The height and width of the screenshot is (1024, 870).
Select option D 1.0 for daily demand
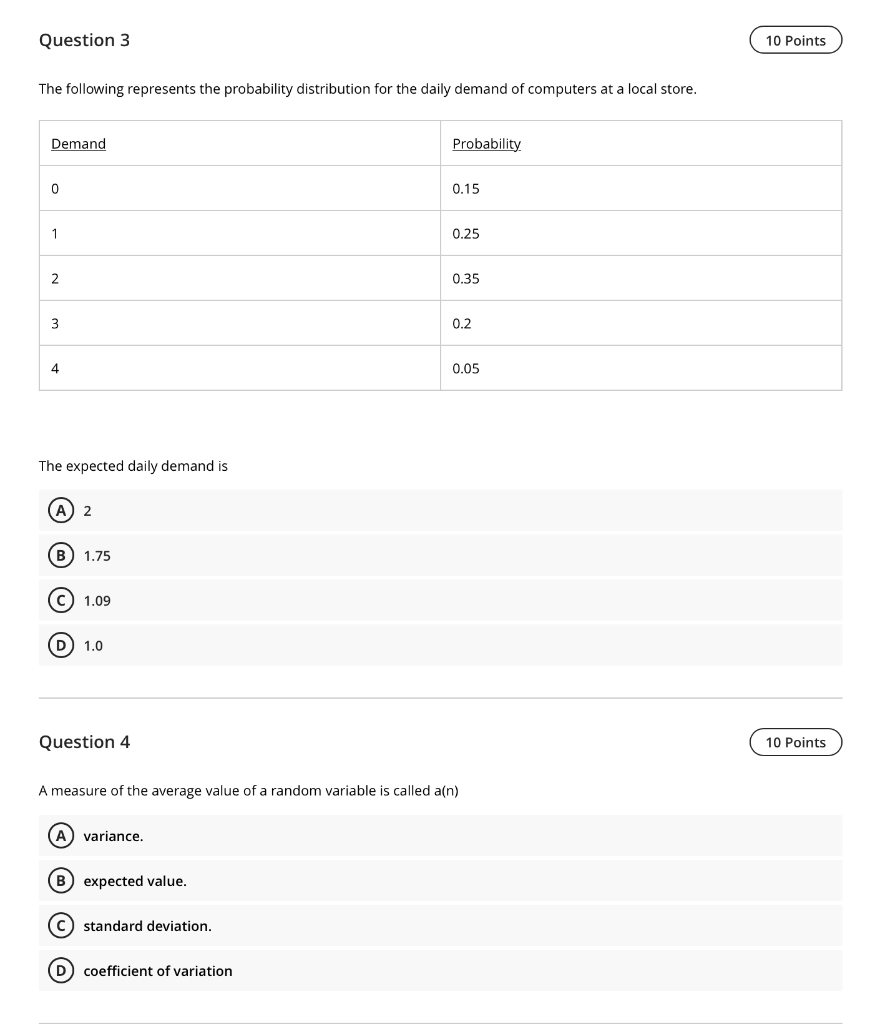[x=440, y=645]
